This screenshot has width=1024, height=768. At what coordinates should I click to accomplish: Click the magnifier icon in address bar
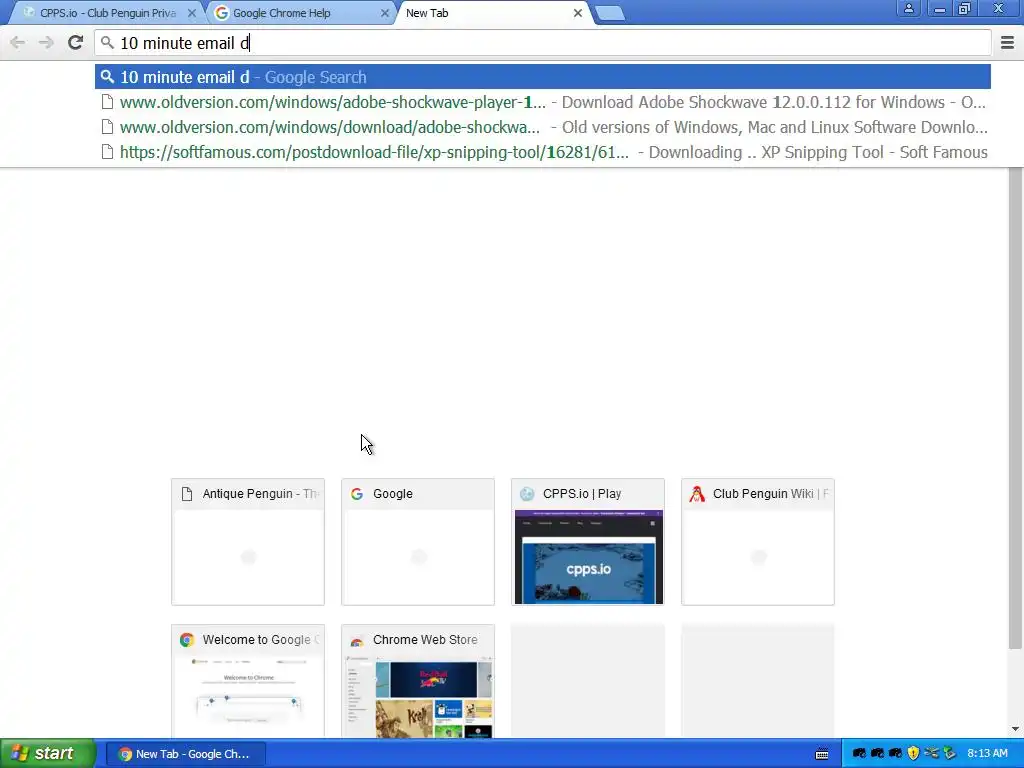point(107,43)
